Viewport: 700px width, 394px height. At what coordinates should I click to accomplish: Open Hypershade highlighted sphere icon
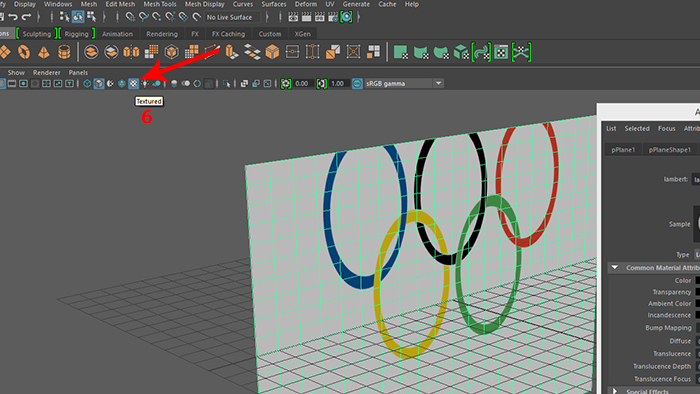(346, 17)
